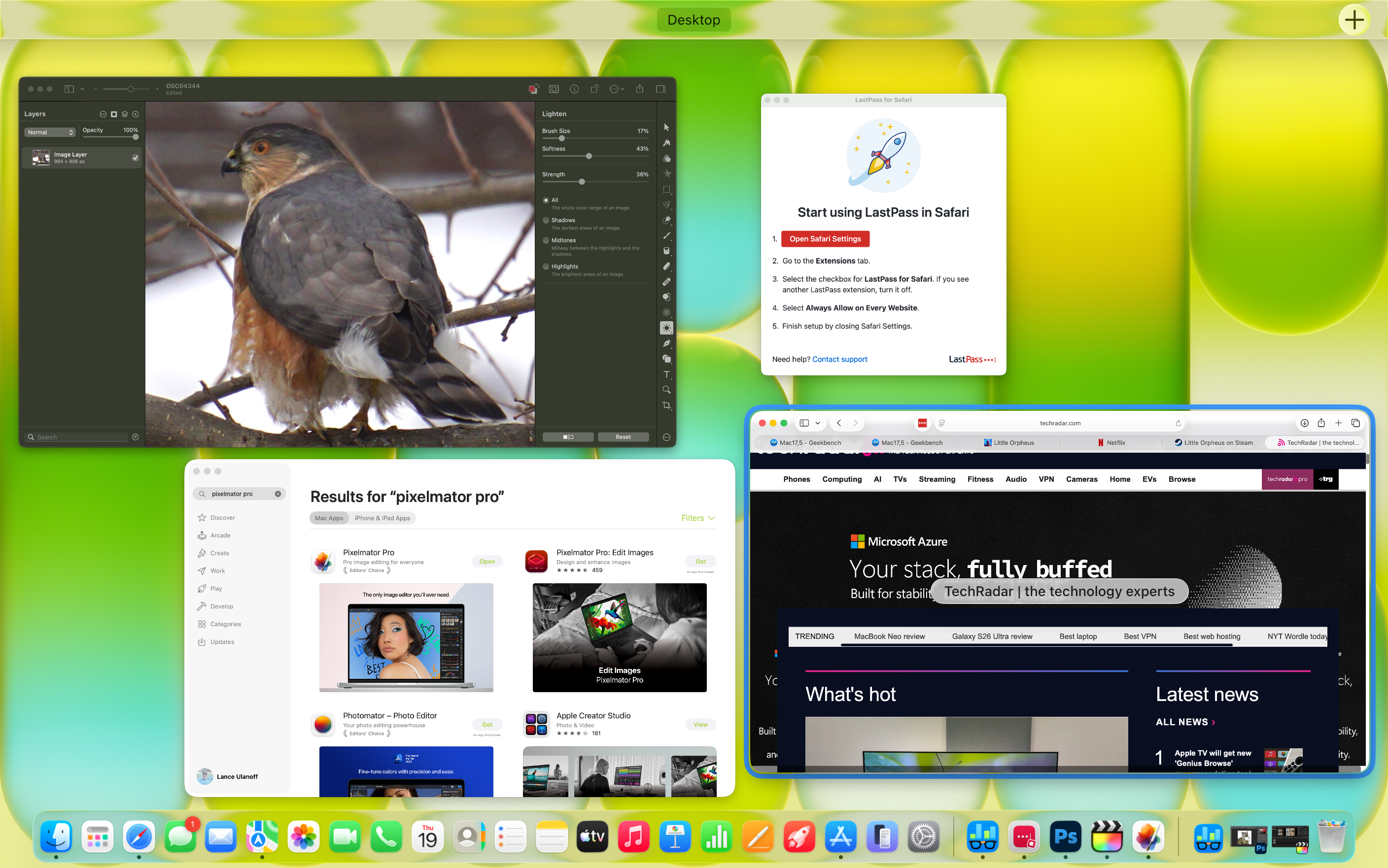
Task: Open the Normal blend mode dropdown
Action: tap(49, 132)
